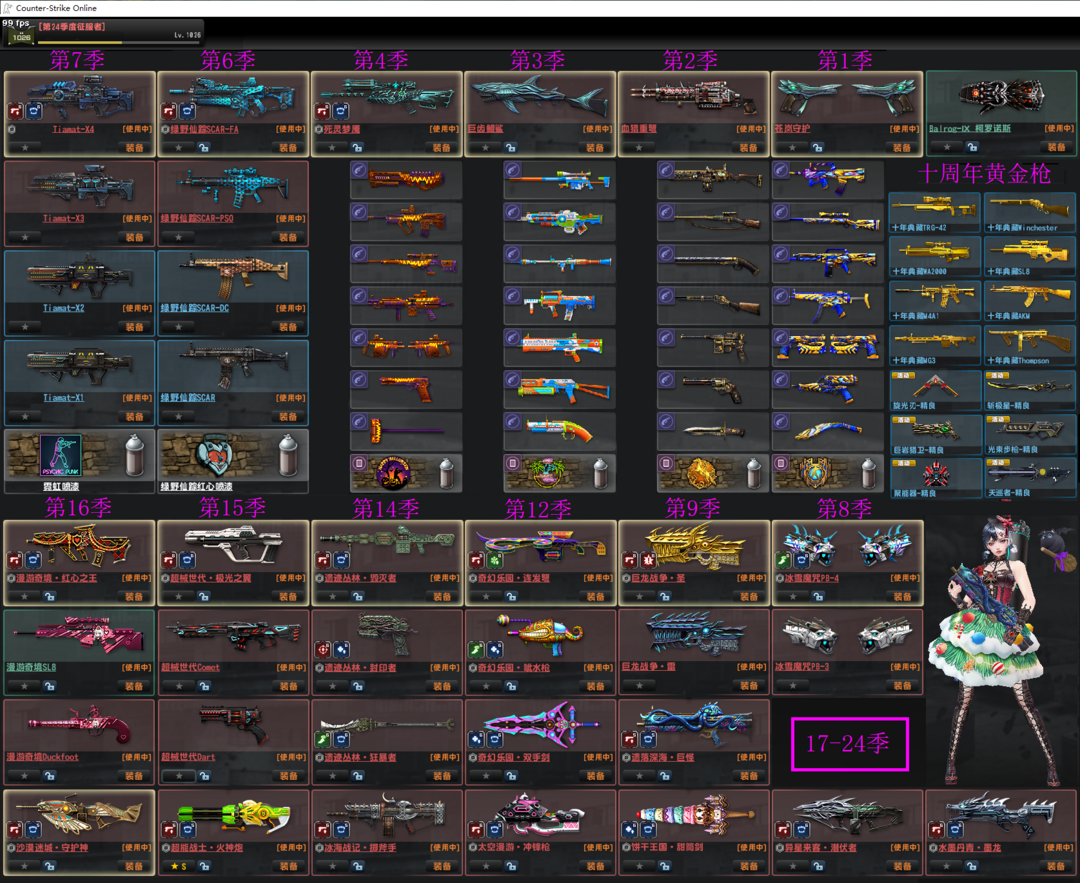Click the red crosshair icon on 遗迹丛林·封印者
Screen dimensions: 1080x883
click(322, 650)
